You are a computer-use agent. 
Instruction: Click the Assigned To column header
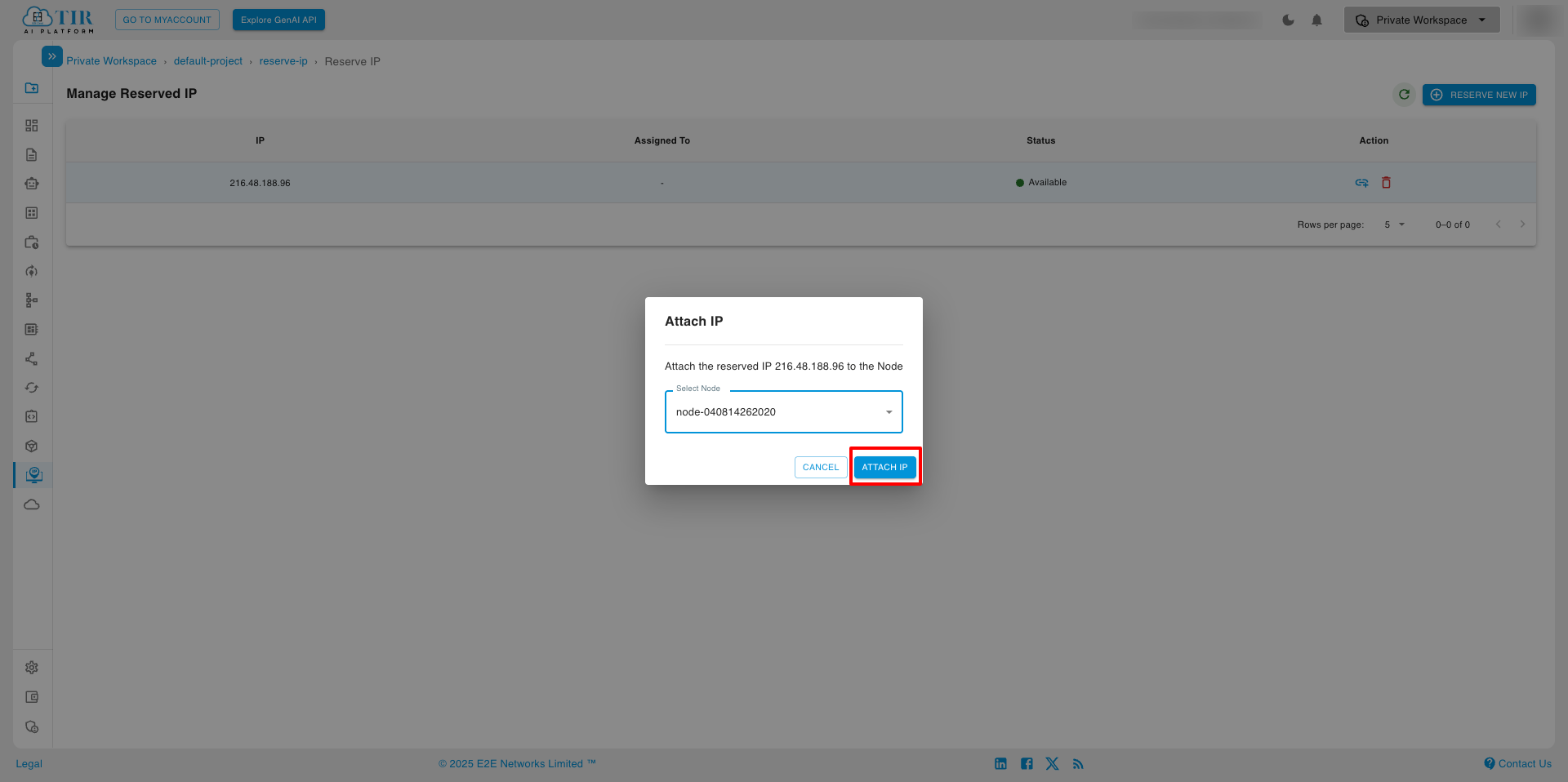pyautogui.click(x=661, y=140)
